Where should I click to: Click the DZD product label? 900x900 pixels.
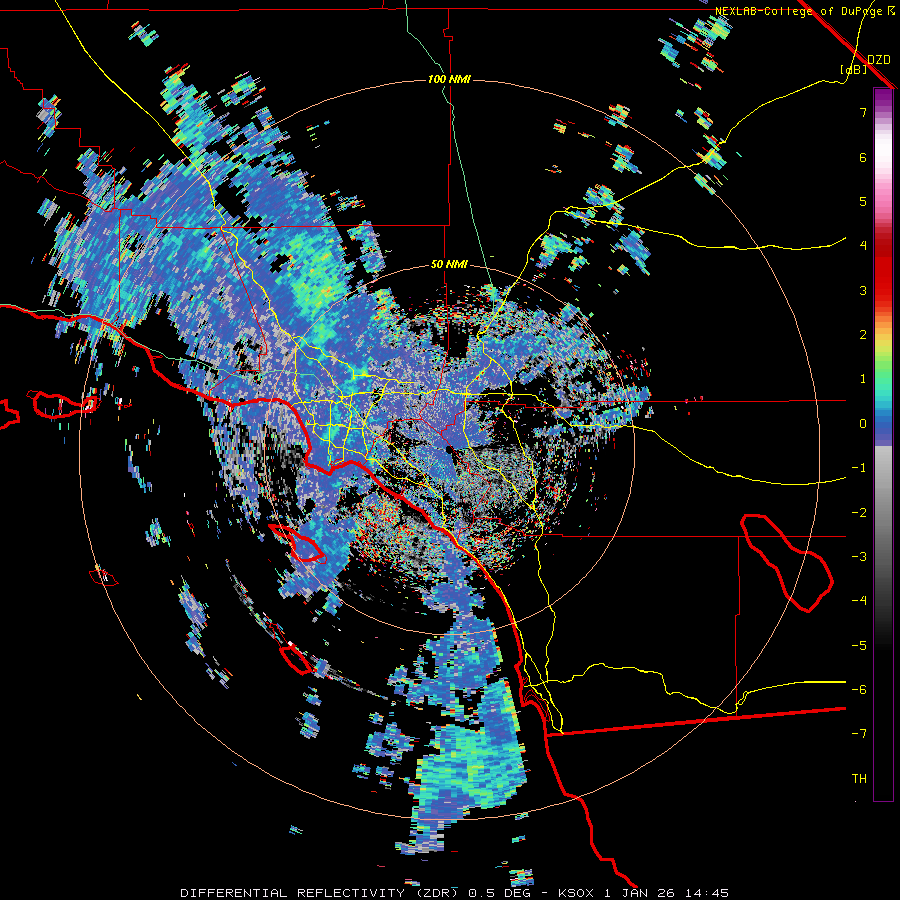(x=879, y=59)
